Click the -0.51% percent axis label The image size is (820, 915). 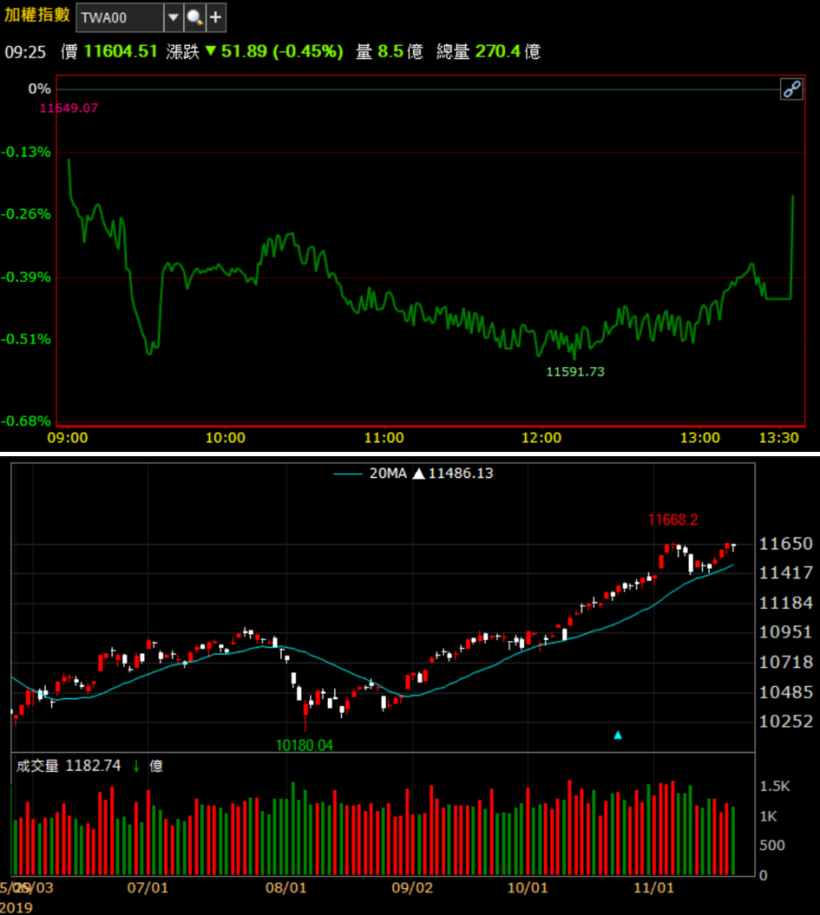point(26,339)
